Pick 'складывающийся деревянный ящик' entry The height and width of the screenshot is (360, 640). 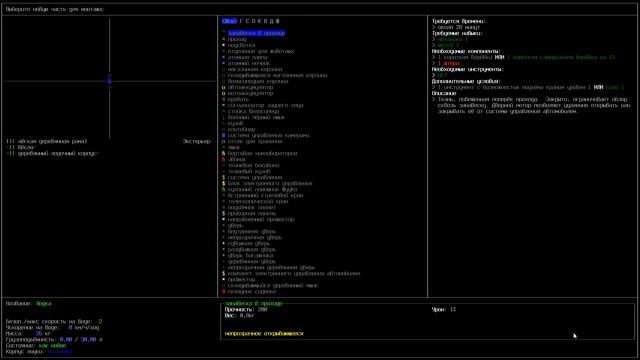pos(273,285)
